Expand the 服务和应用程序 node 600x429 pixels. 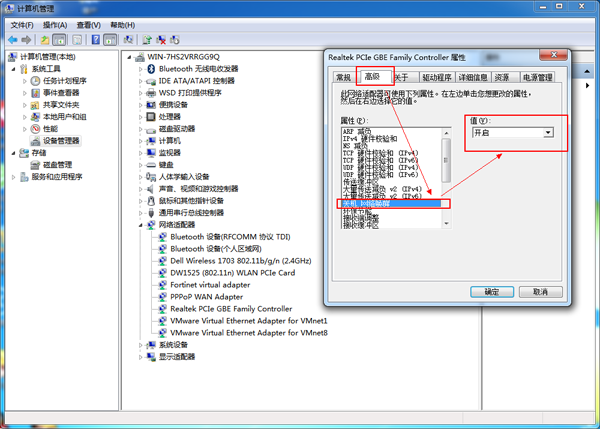click(x=12, y=177)
